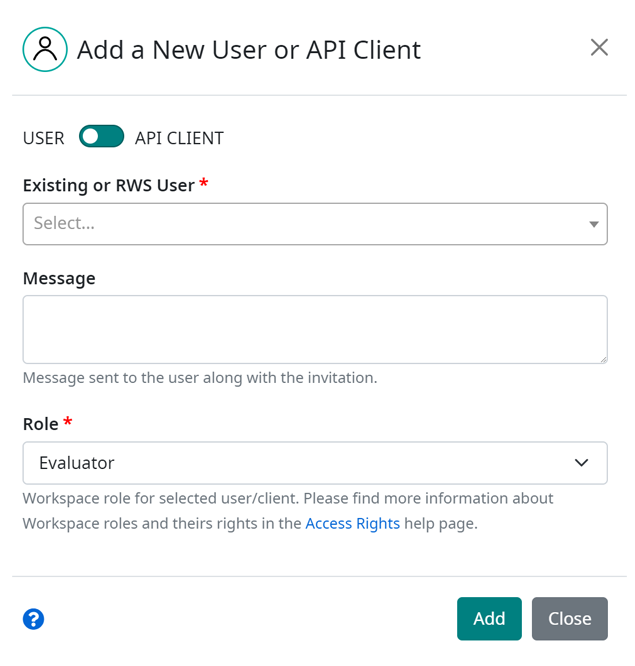
Task: Focus the Message text area
Action: (x=315, y=330)
